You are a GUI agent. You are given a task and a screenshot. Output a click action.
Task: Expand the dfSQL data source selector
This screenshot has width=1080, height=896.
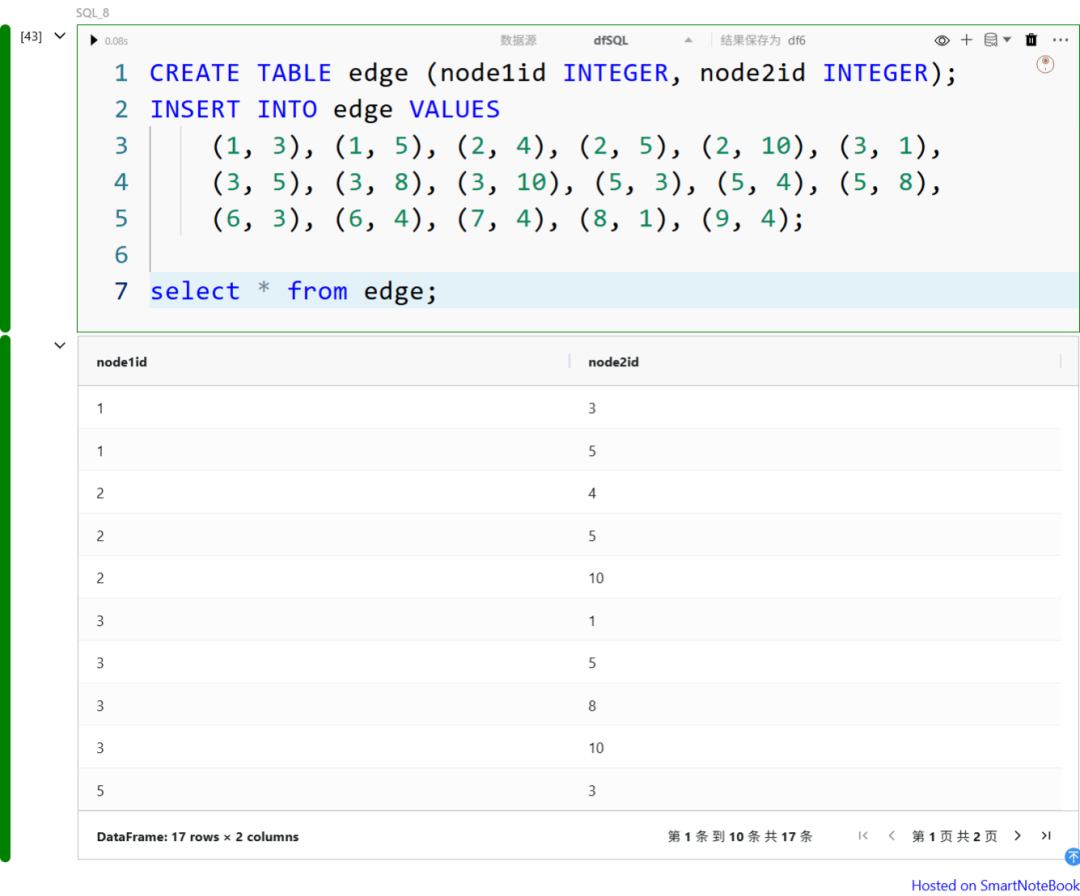(688, 41)
